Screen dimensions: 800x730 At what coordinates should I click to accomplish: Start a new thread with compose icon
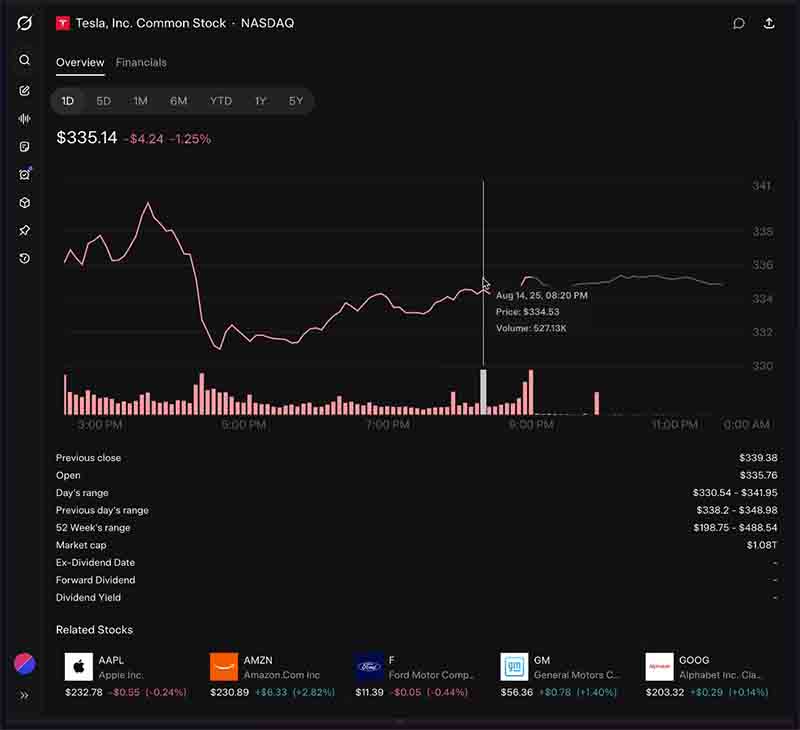coord(24,91)
